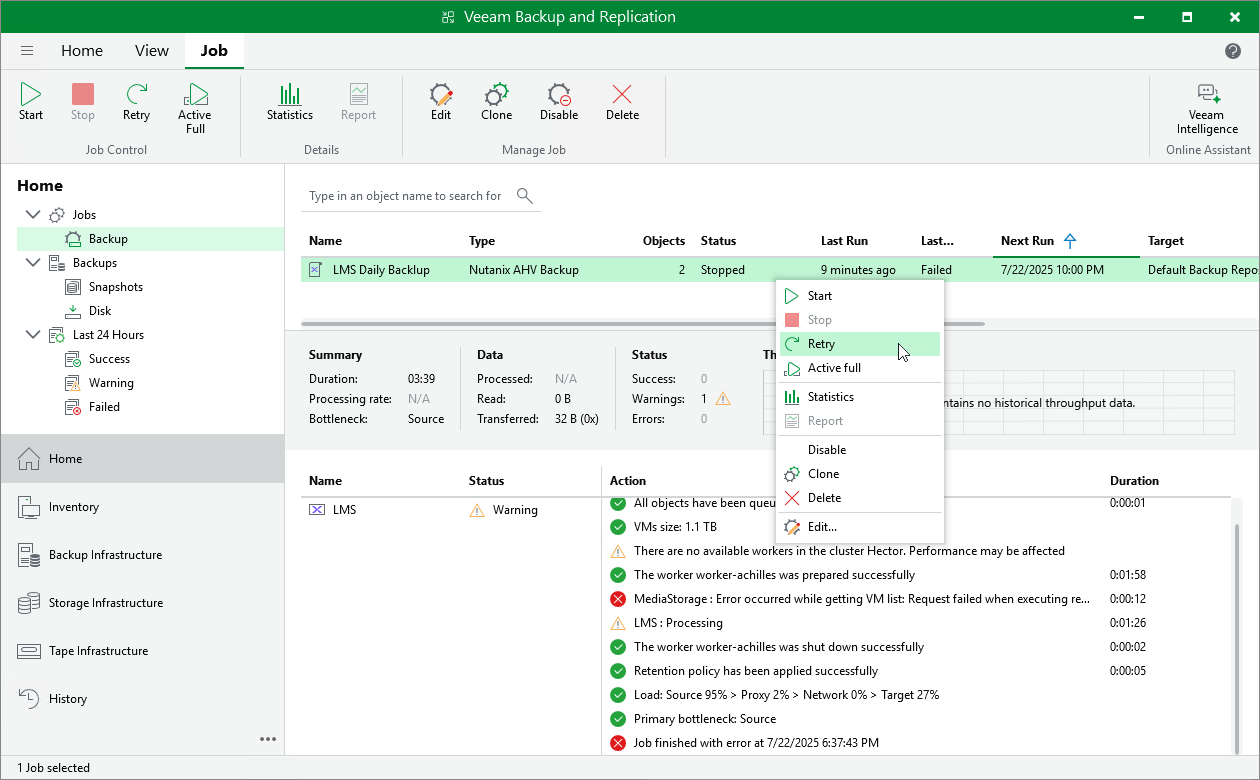Choose Active full in the context menu
Viewport: 1260px width, 780px height.
(x=860, y=368)
